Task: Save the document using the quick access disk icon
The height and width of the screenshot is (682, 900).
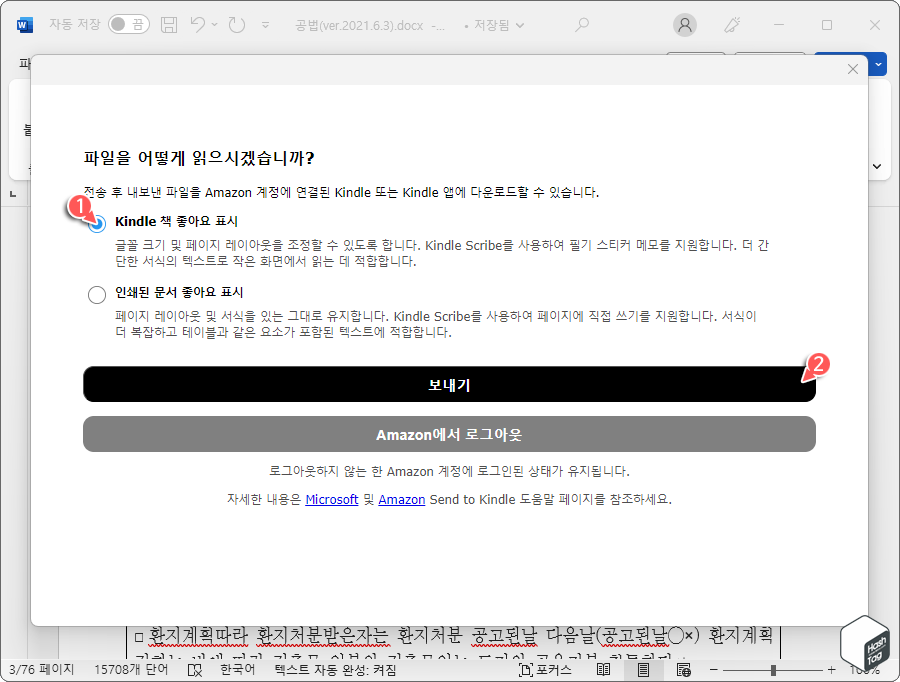Action: coord(170,24)
